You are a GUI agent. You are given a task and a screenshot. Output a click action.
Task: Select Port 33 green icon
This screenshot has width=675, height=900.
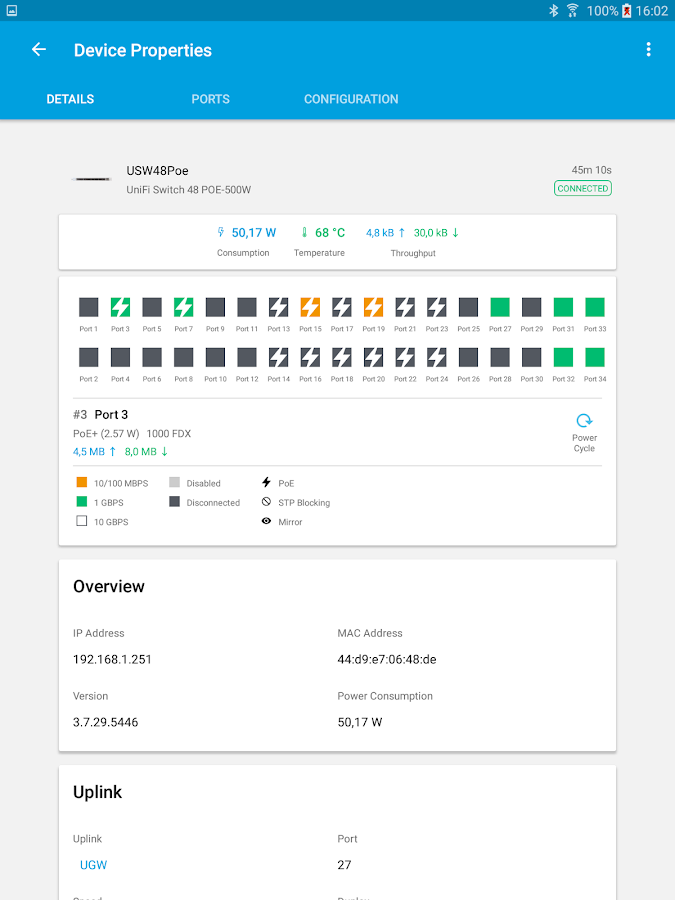[595, 307]
